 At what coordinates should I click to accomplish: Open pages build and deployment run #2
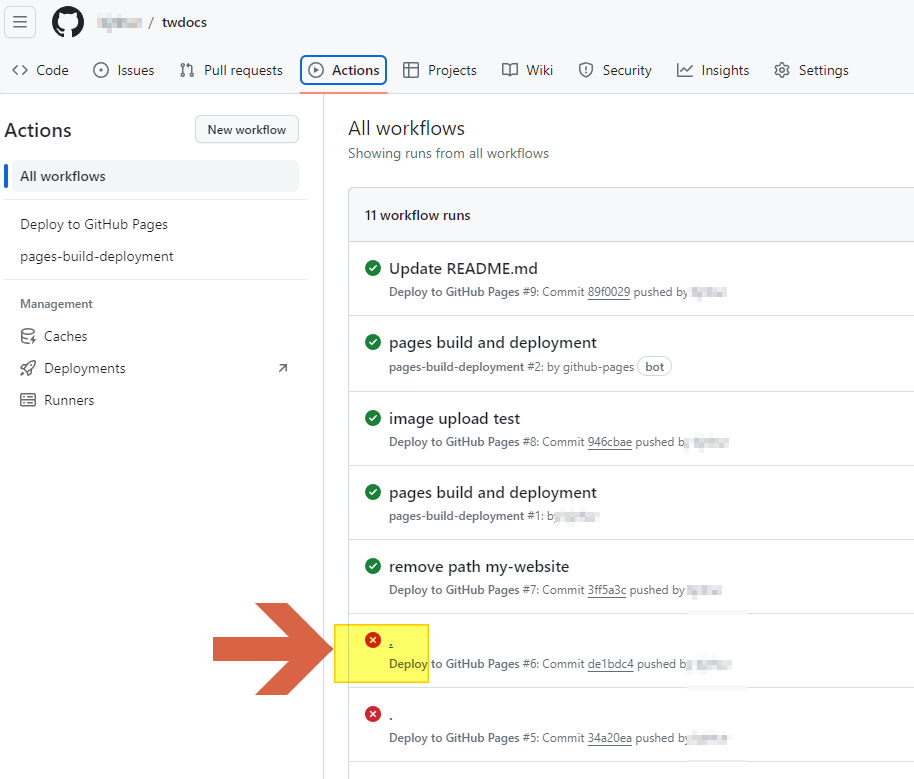[493, 343]
